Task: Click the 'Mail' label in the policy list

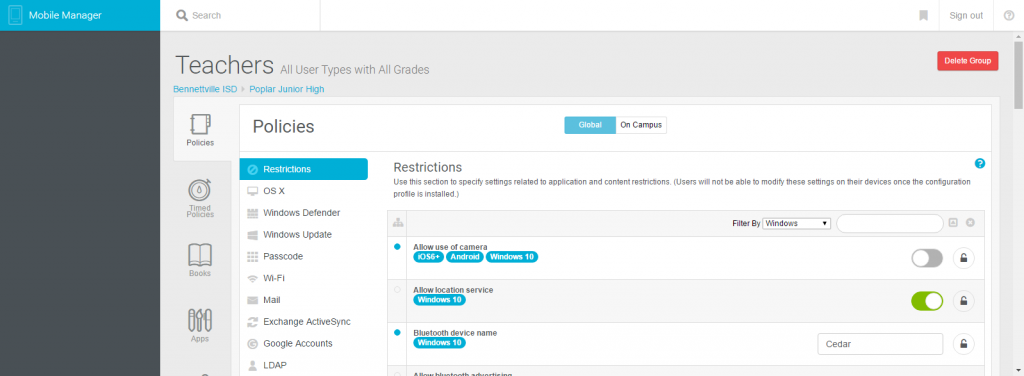Action: [x=272, y=300]
